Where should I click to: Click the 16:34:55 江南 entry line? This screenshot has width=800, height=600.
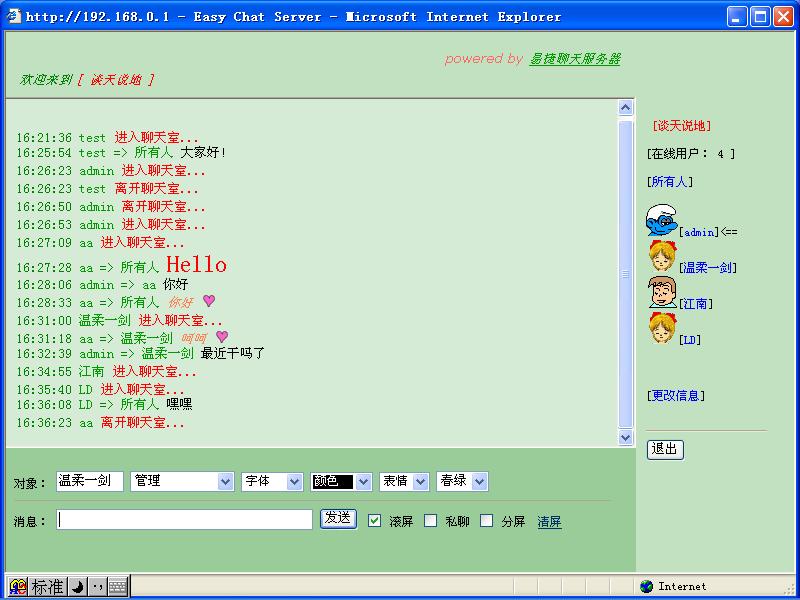point(106,371)
